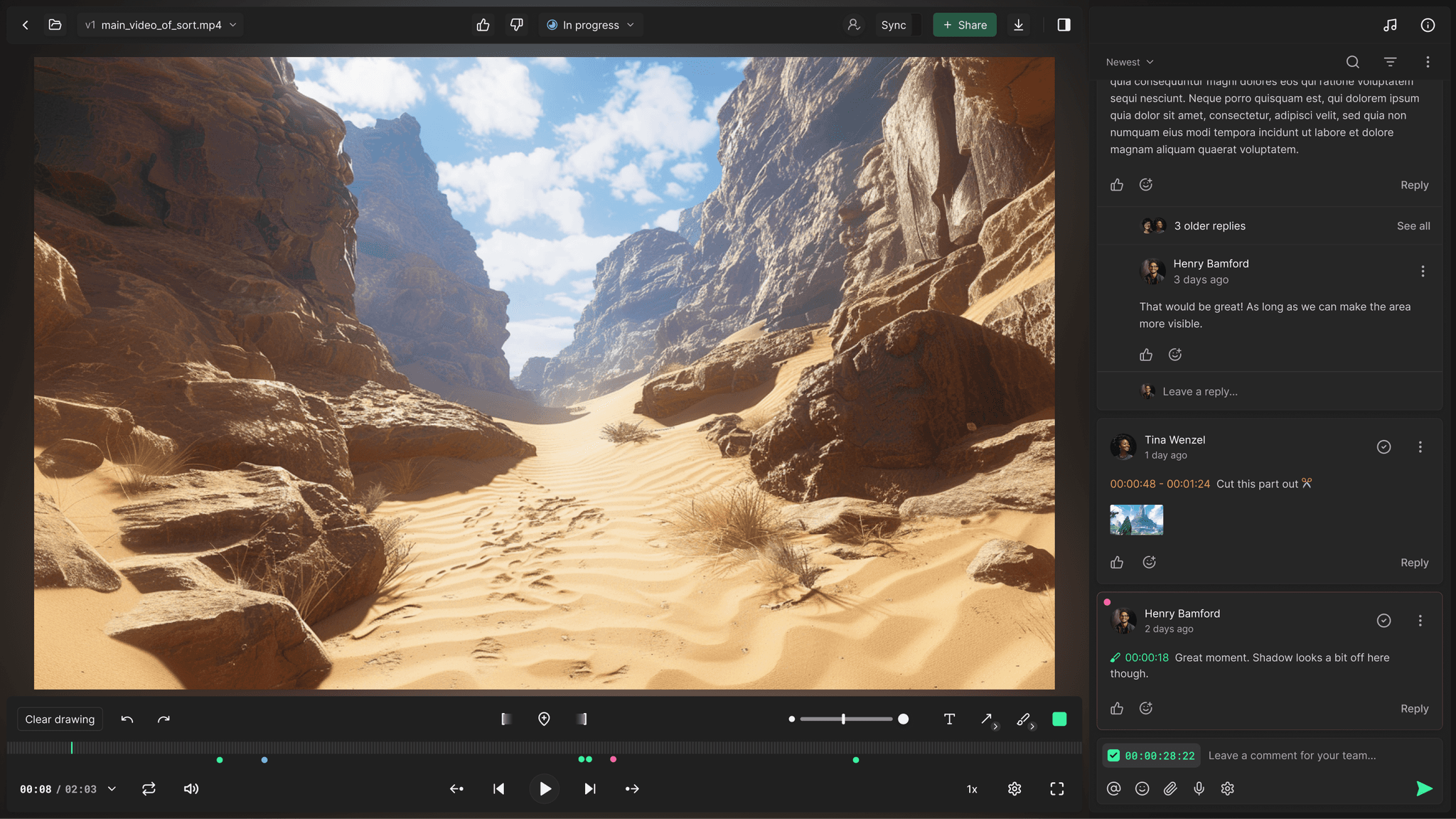Click the Sync button

894,25
